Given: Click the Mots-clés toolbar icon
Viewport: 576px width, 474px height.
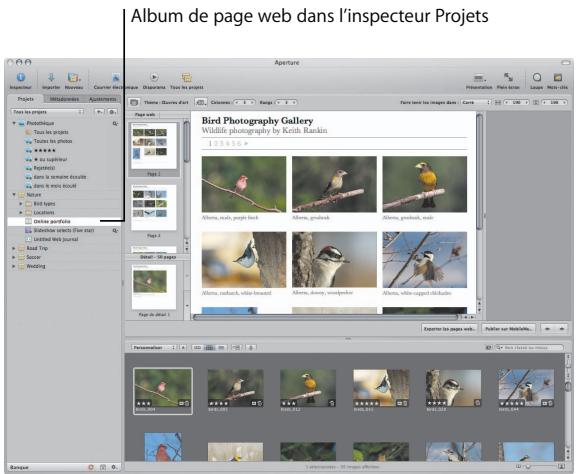Looking at the screenshot, I should click(558, 77).
